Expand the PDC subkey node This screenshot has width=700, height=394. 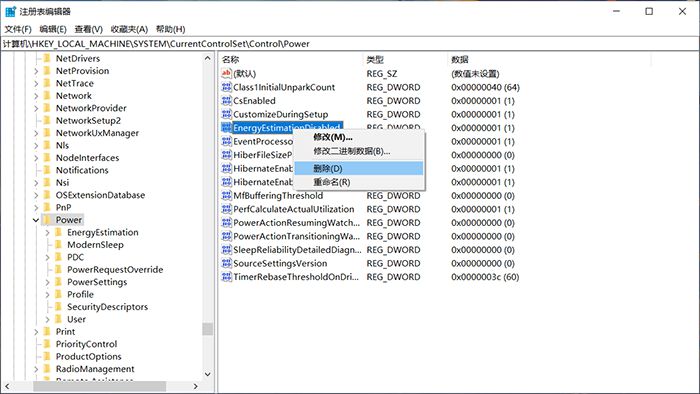click(x=47, y=257)
